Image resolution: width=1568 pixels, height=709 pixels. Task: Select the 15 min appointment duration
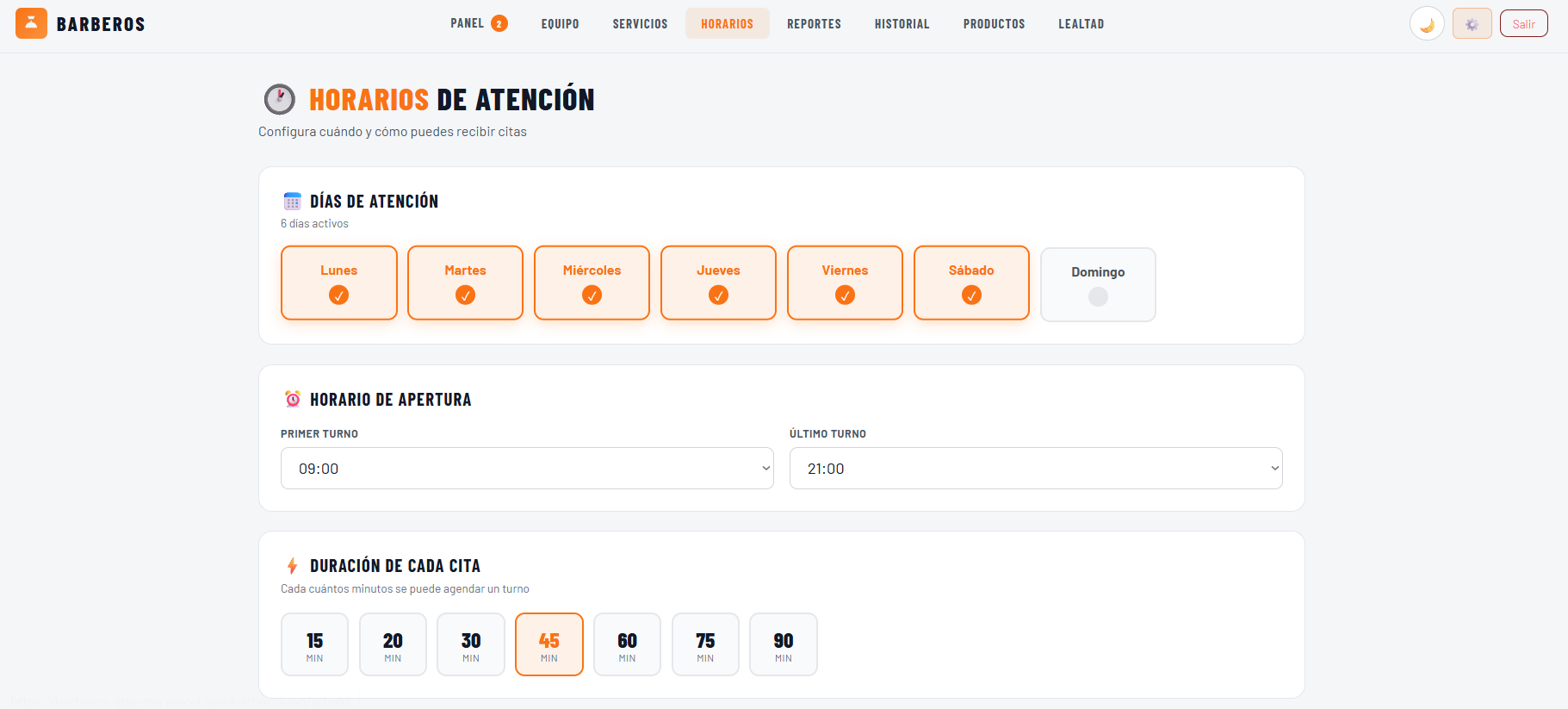(x=314, y=644)
